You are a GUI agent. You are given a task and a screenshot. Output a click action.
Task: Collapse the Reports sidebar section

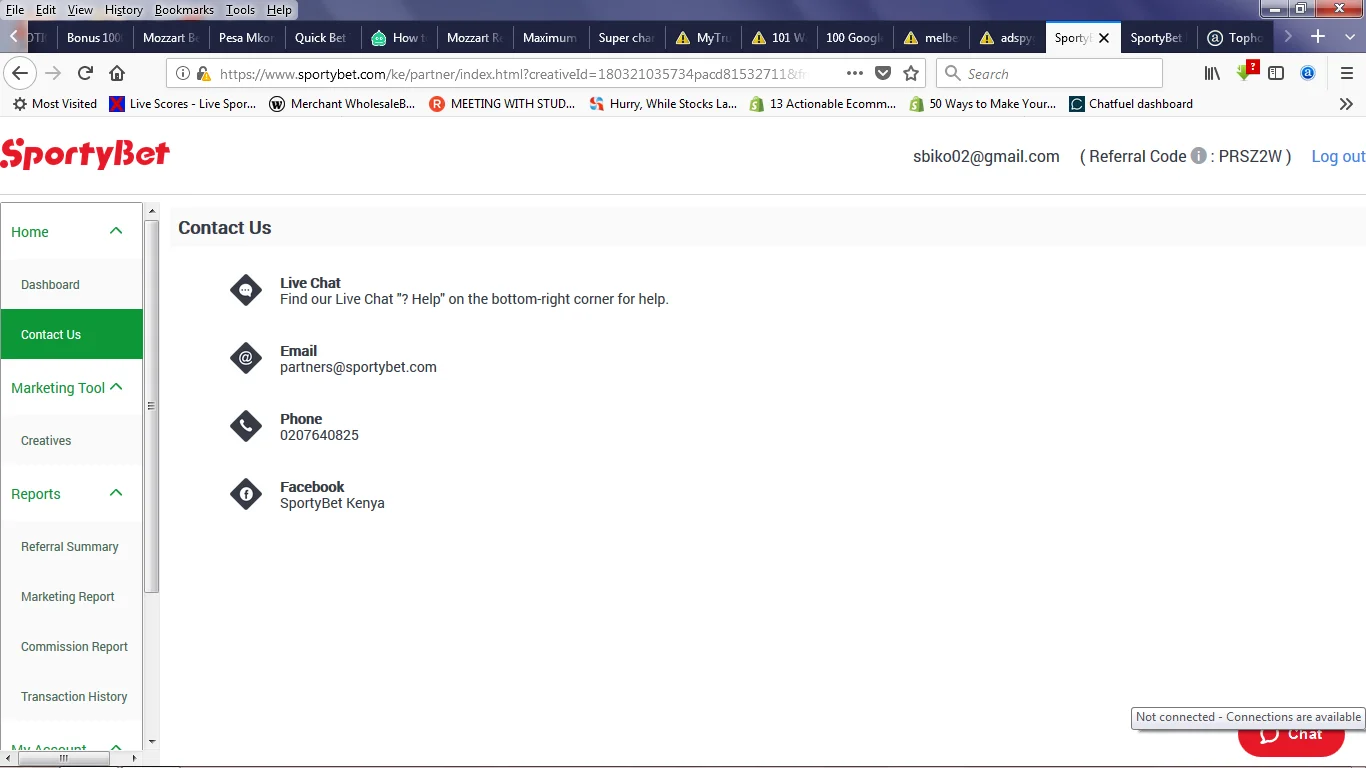[x=116, y=493]
